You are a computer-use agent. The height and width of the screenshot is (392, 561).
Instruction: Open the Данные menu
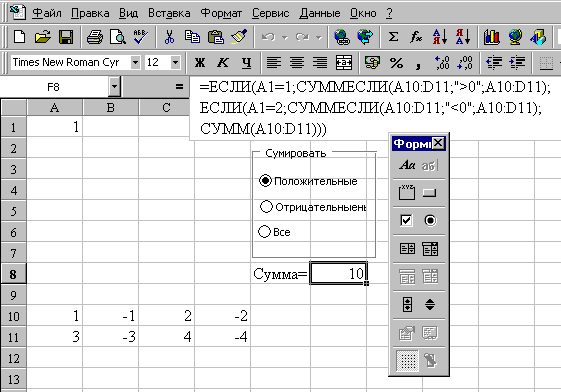[x=320, y=13]
